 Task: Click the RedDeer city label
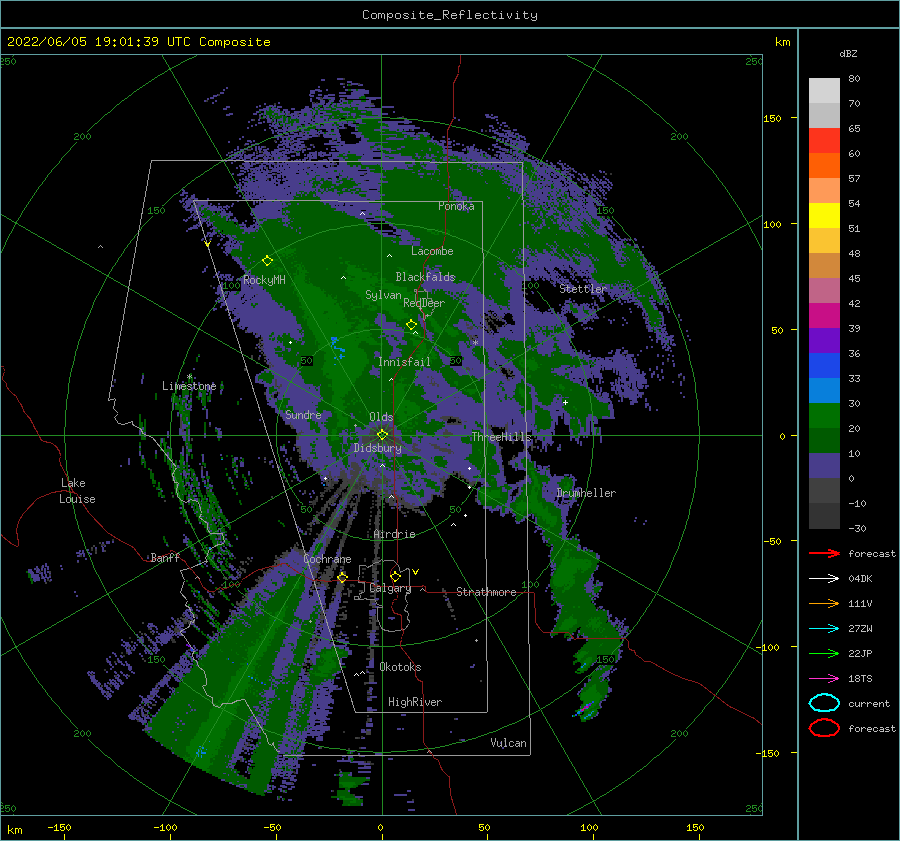(424, 303)
